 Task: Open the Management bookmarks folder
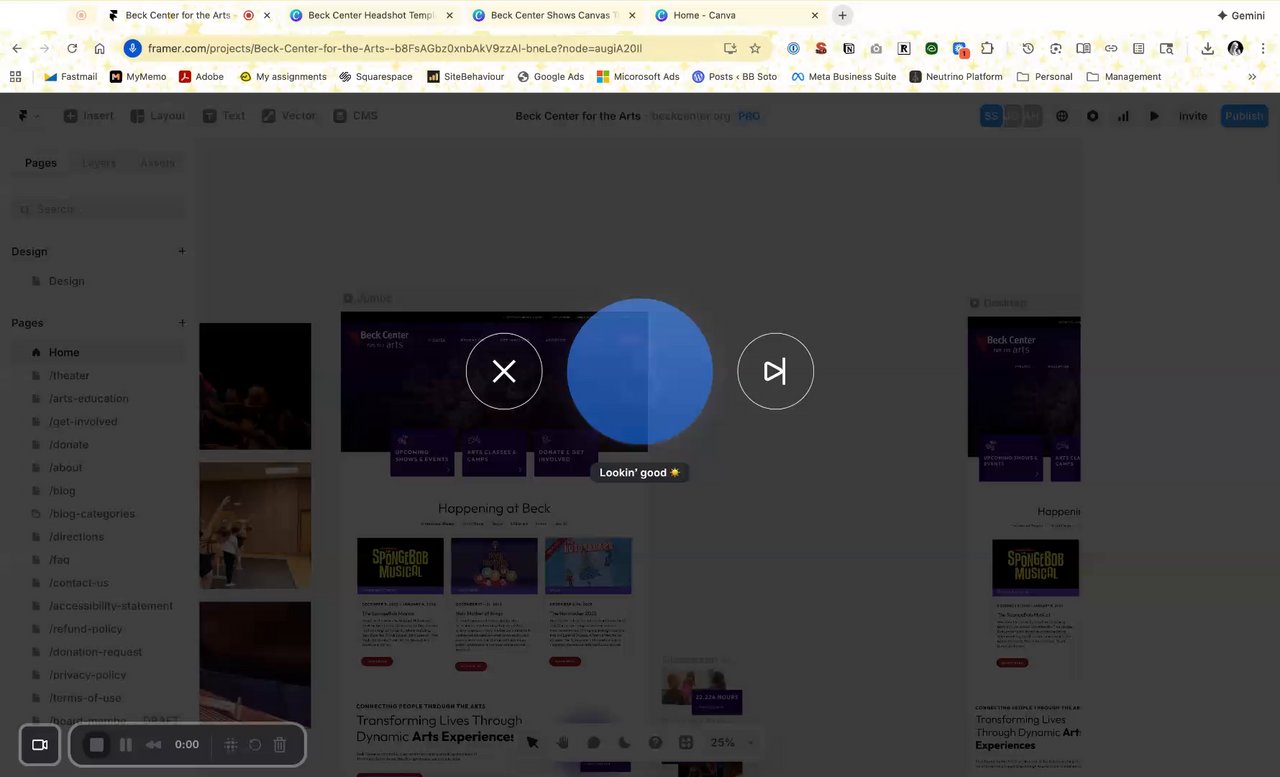(1123, 76)
